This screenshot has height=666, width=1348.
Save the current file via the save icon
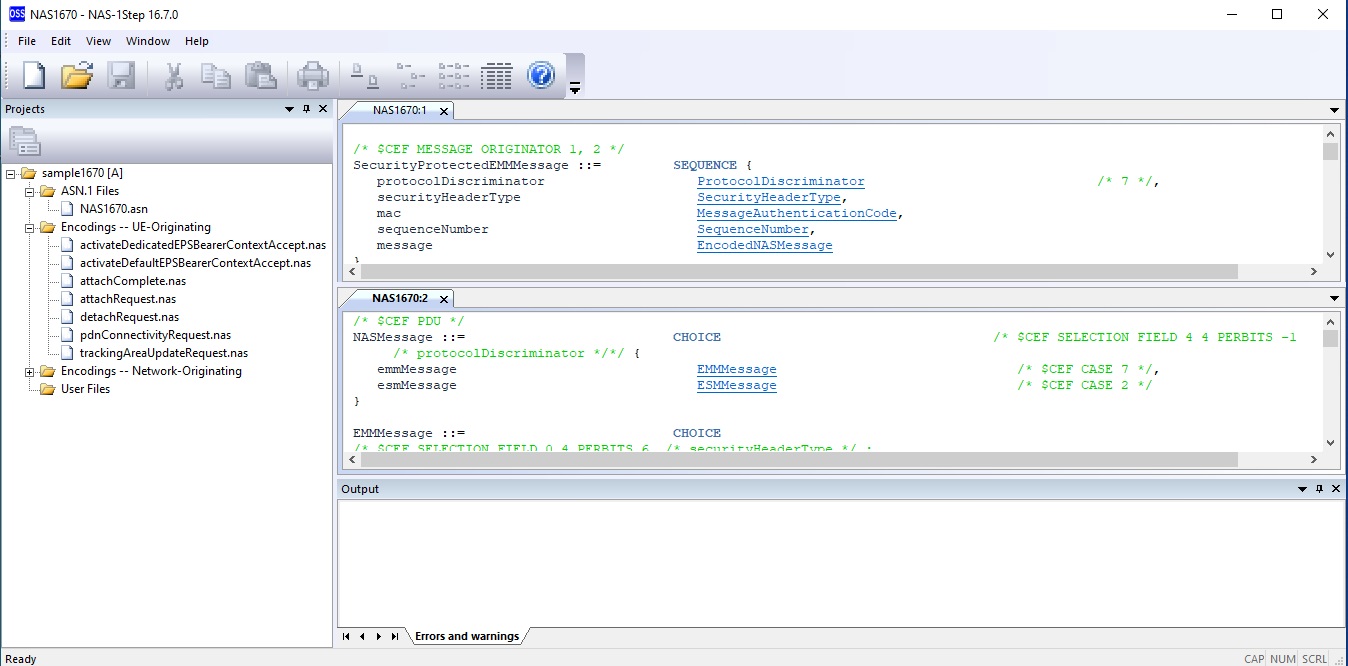tap(122, 76)
